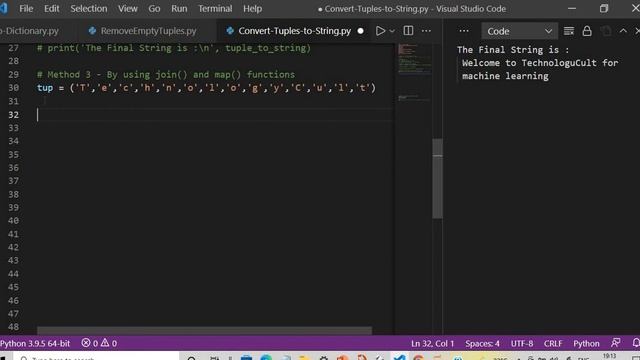The image size is (640, 360).
Task: Open the output log in editor
Action: 606,31
